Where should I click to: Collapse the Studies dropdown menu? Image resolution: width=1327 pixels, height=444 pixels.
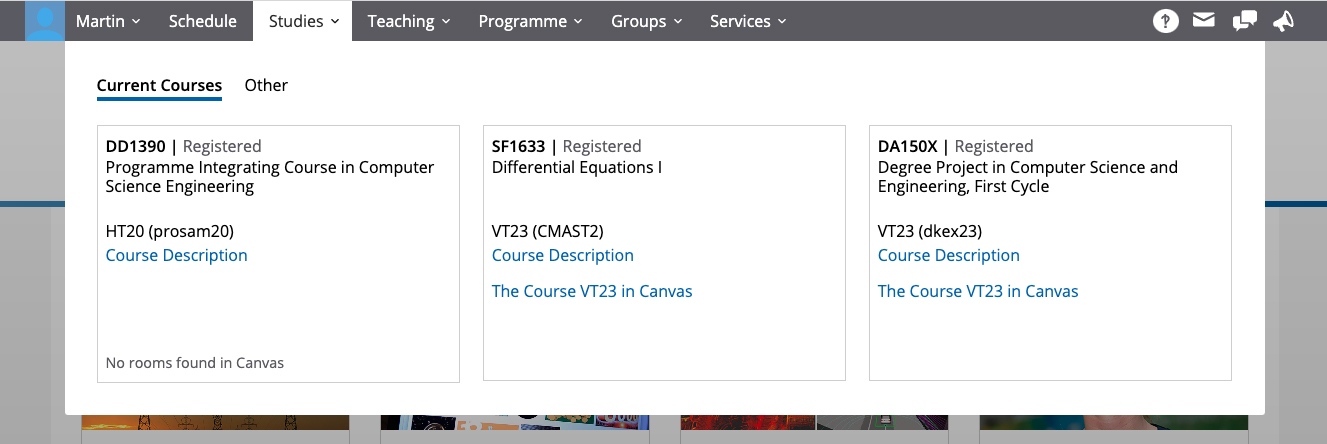pos(304,21)
